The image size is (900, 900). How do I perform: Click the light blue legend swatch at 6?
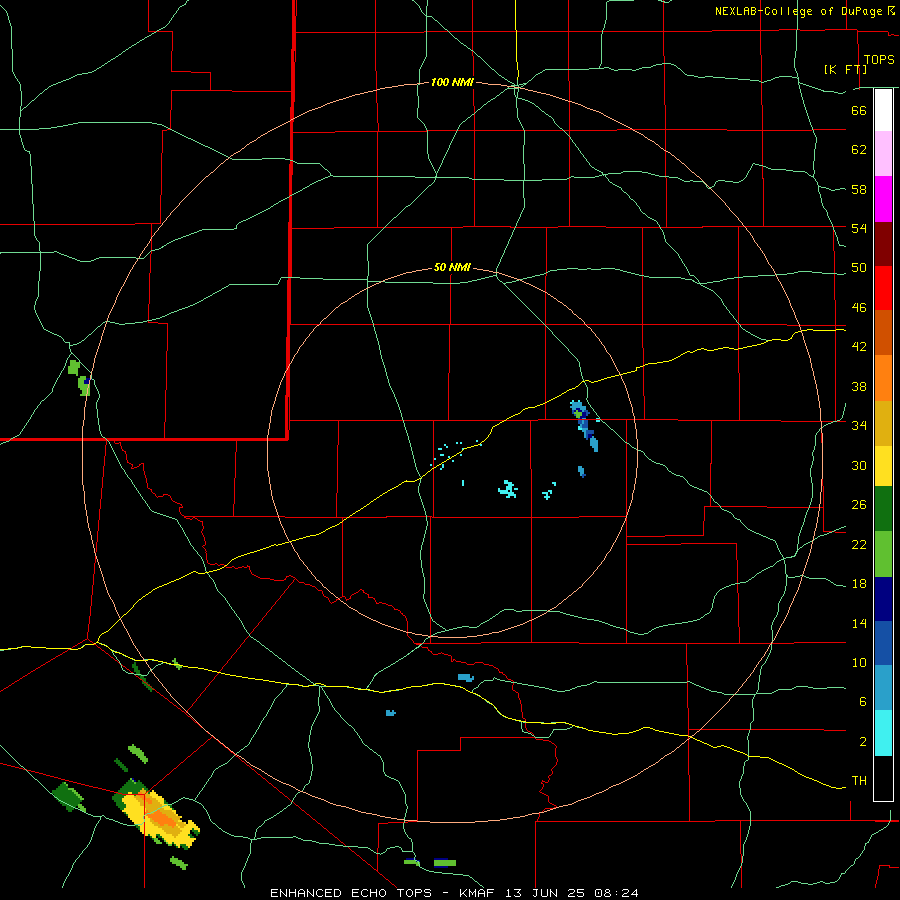pyautogui.click(x=883, y=688)
